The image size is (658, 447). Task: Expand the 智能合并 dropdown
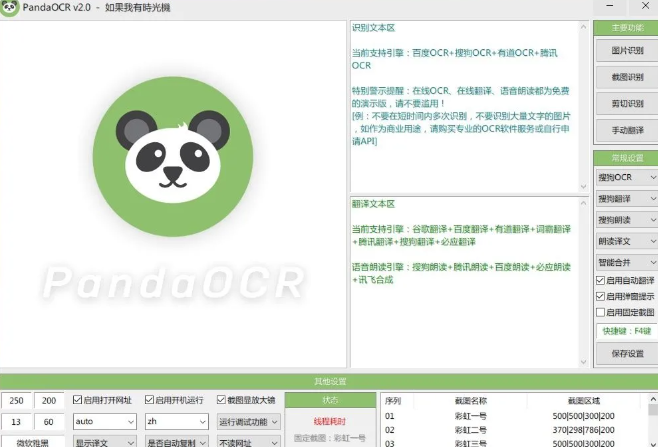coord(627,263)
